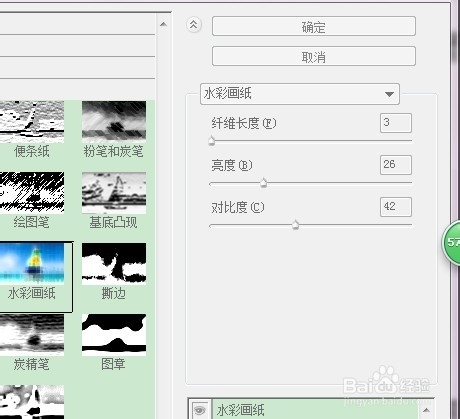Screen dimensions: 460x419
Task: Select the 便条纸 filter thumbnail
Action: coord(32,122)
